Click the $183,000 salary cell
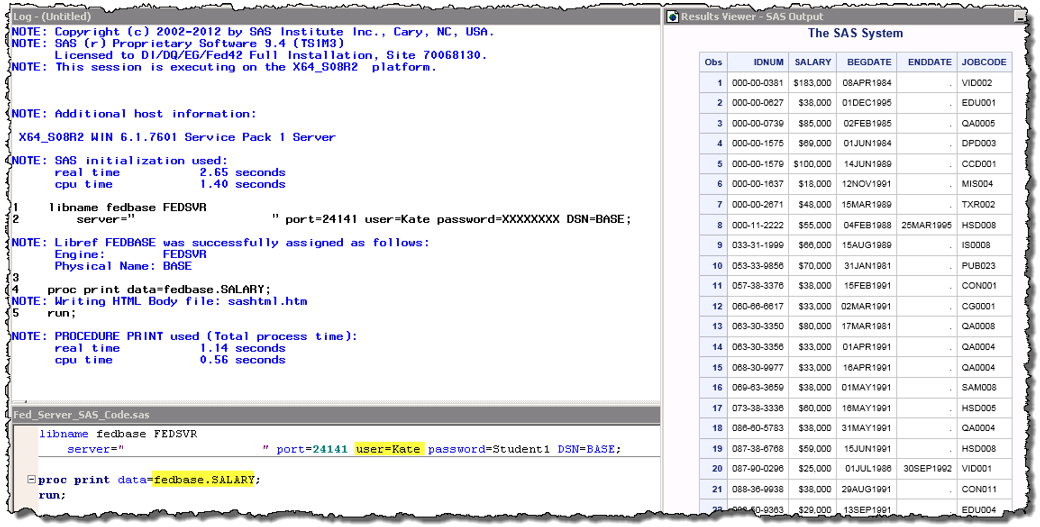The width and height of the screenshot is (1040, 527). 812,83
